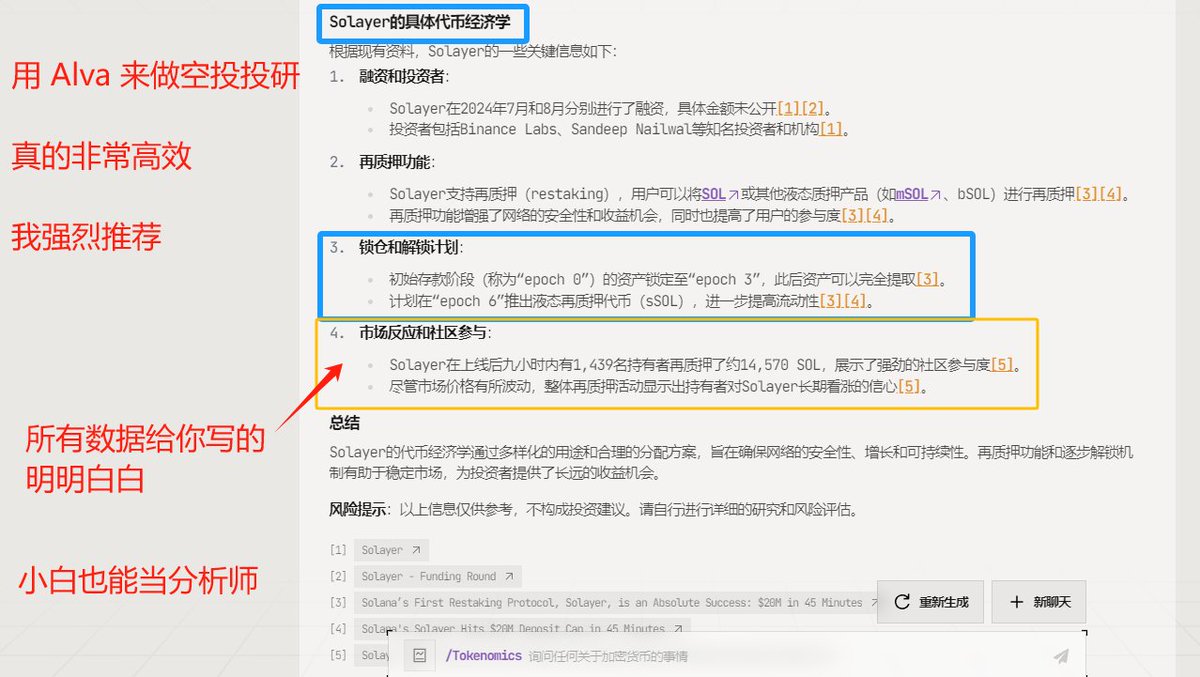The image size is (1200, 677).
Task: Click the 市场反应和社区参与 list heading
Action: (426, 333)
